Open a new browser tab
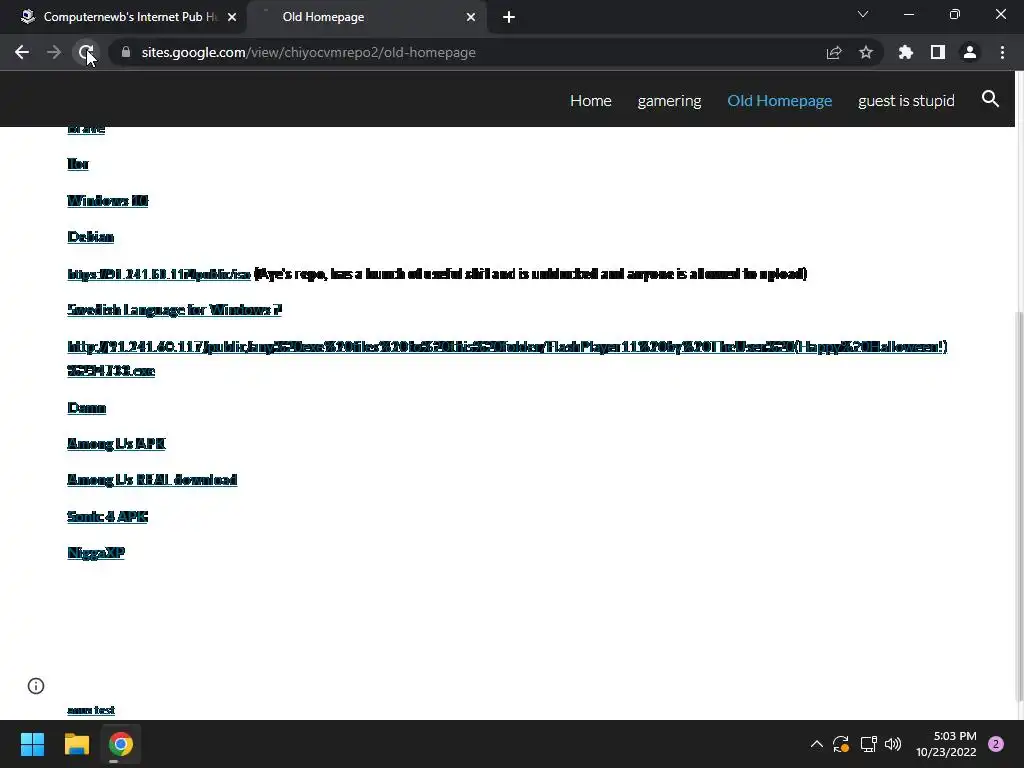This screenshot has width=1024, height=768. click(509, 17)
